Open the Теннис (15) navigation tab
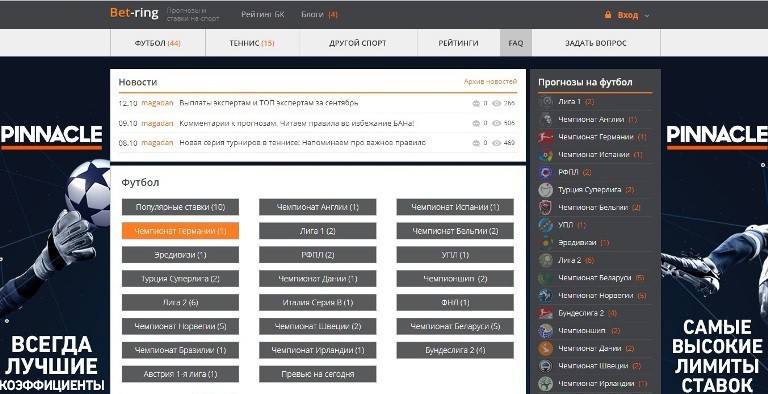This screenshot has height=394, width=768. tap(252, 43)
